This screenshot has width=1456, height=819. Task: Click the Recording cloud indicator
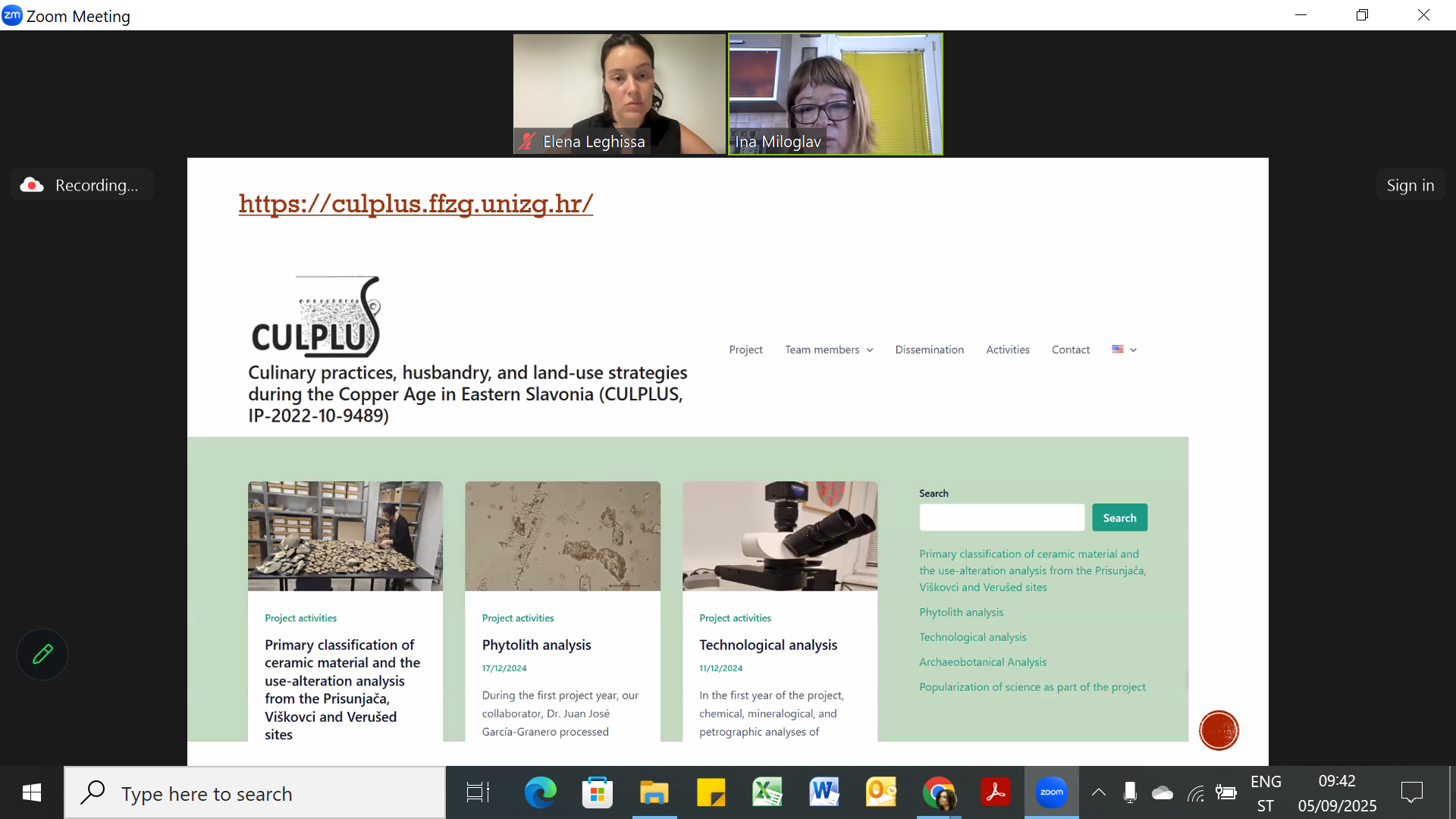82,185
